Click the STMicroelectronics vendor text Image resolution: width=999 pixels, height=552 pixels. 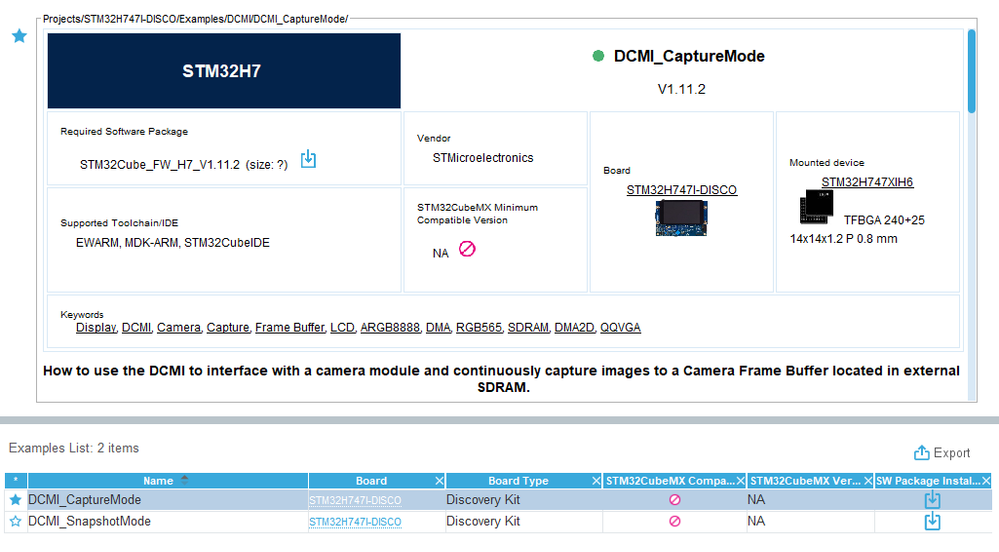pyautogui.click(x=483, y=158)
